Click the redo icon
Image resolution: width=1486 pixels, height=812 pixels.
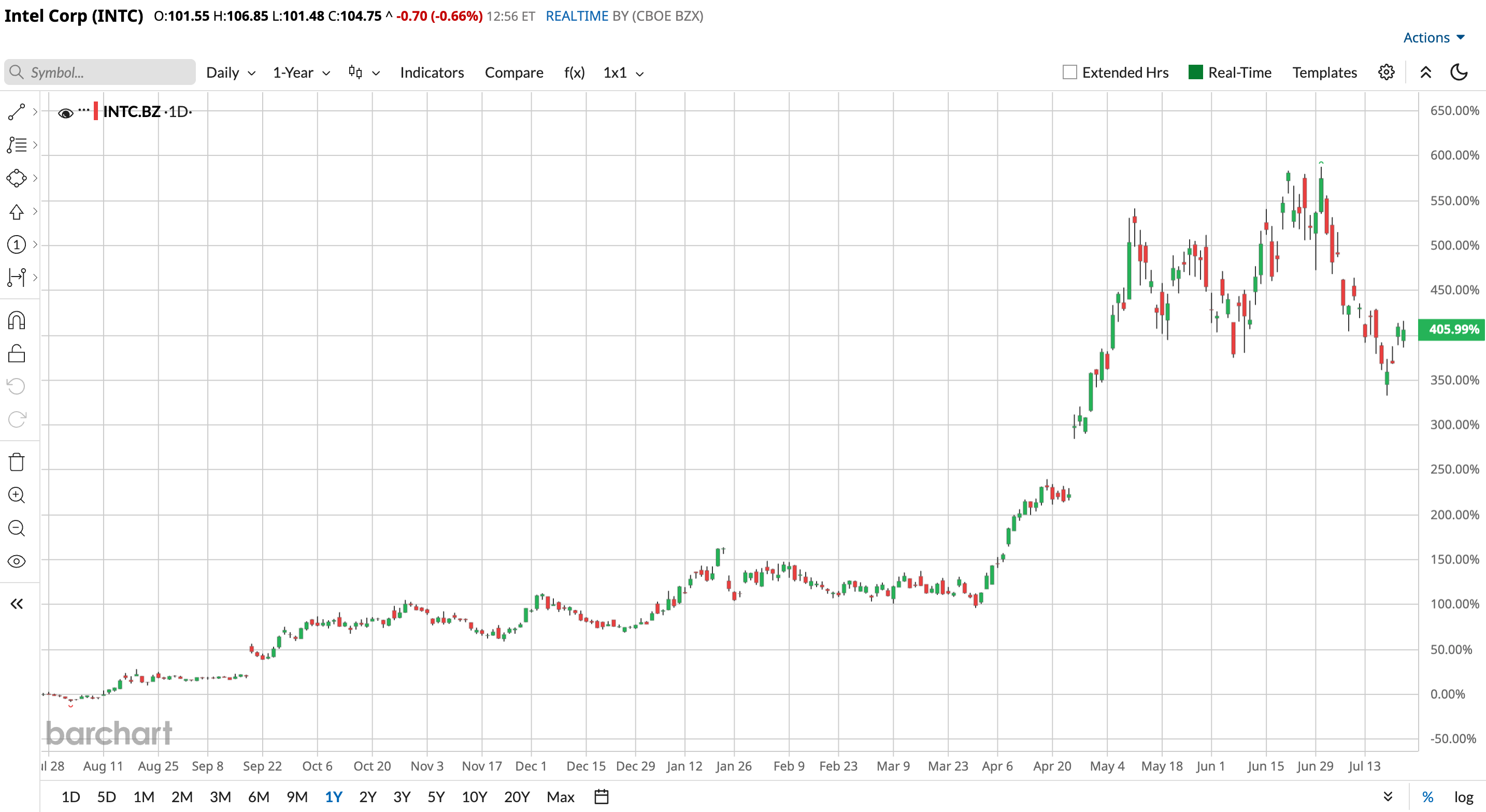[x=17, y=419]
